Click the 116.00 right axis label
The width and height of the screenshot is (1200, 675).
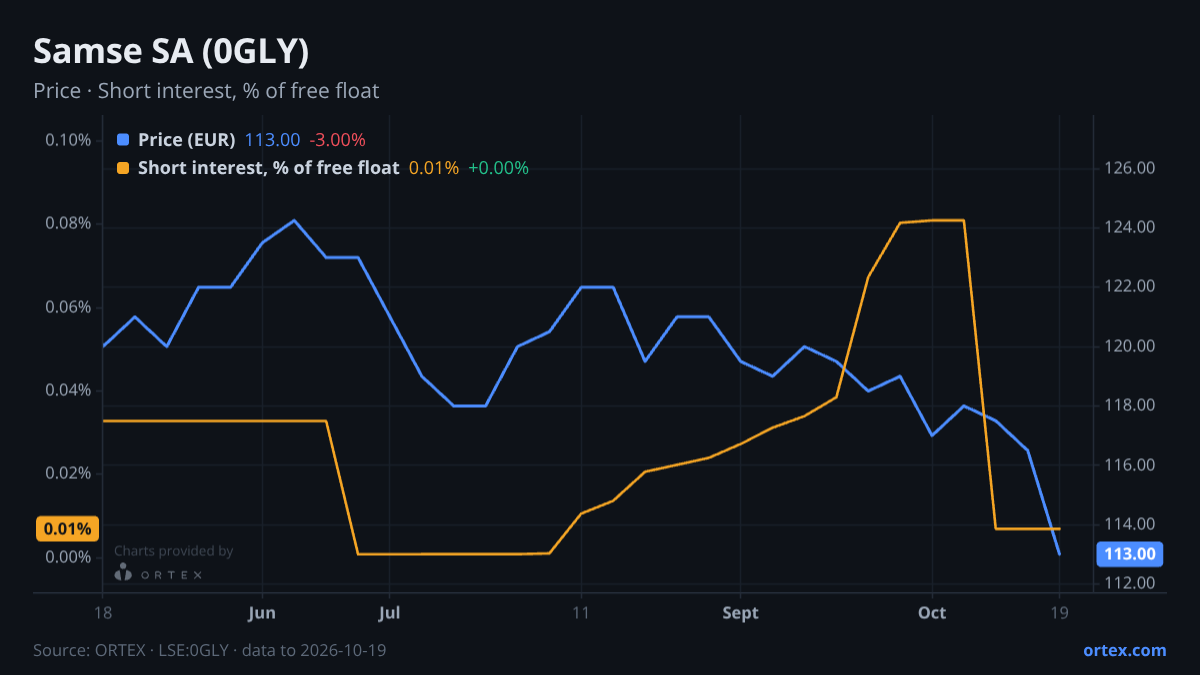1132,465
